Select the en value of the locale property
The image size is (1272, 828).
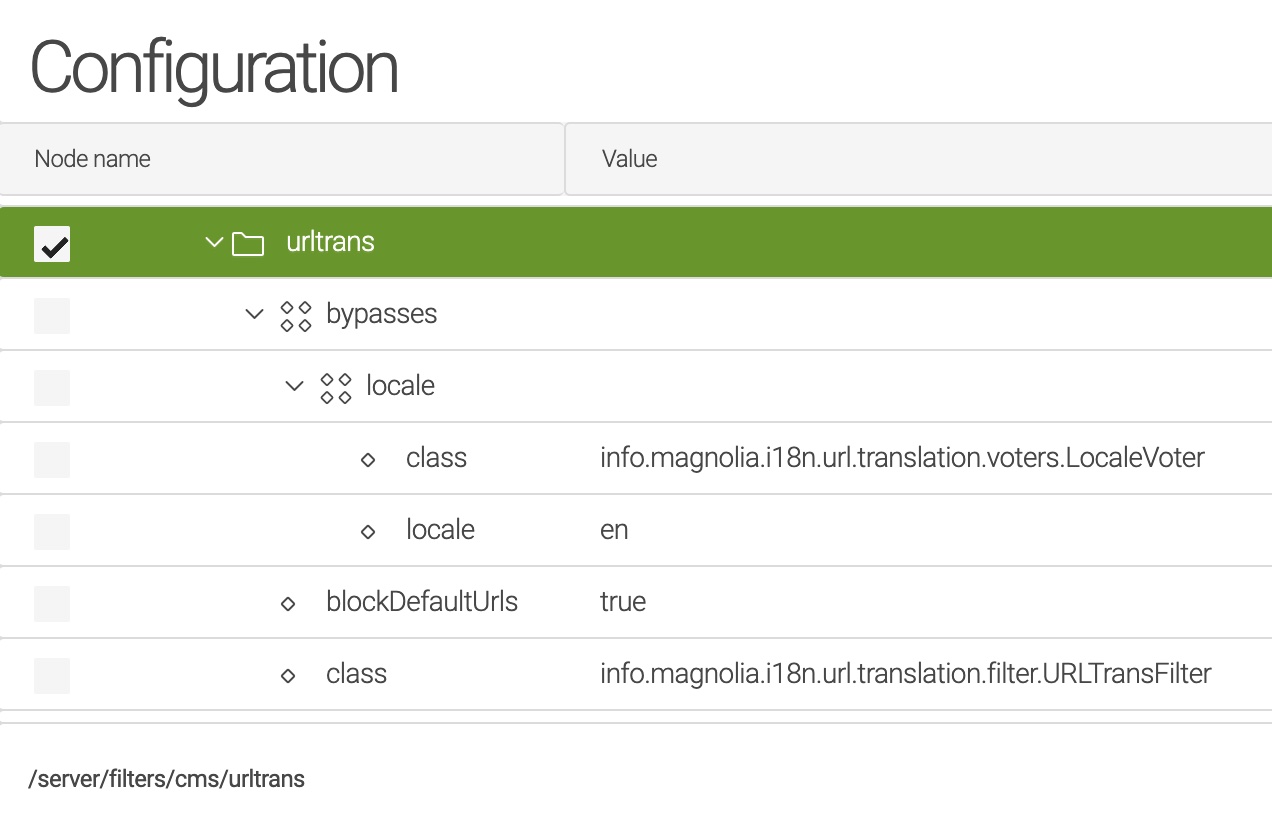click(x=613, y=530)
